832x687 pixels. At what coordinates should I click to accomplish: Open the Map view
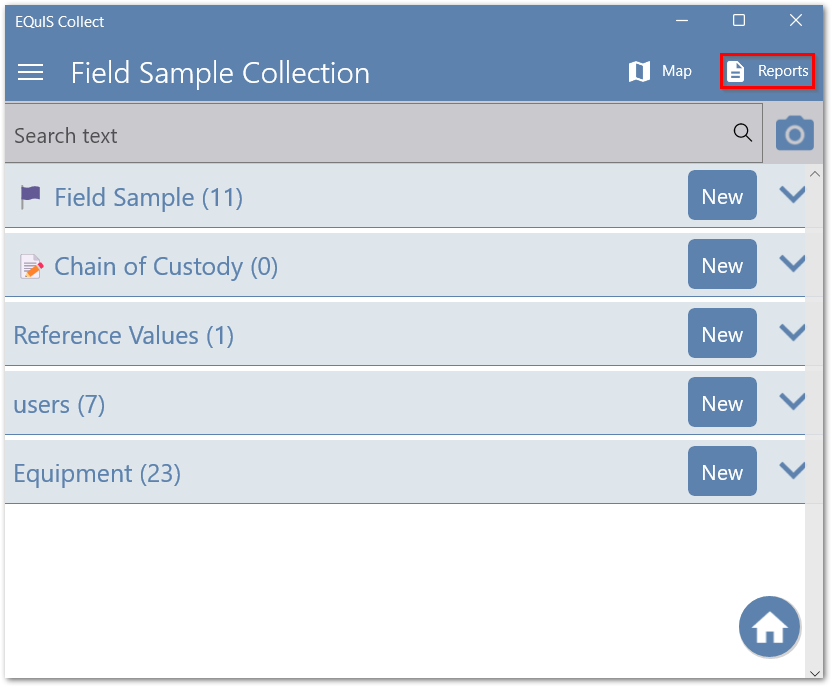pos(660,71)
